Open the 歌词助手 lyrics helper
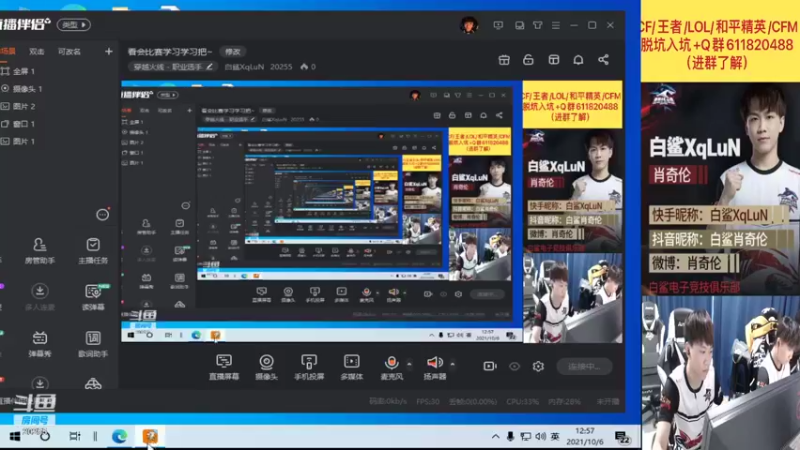 (93, 343)
